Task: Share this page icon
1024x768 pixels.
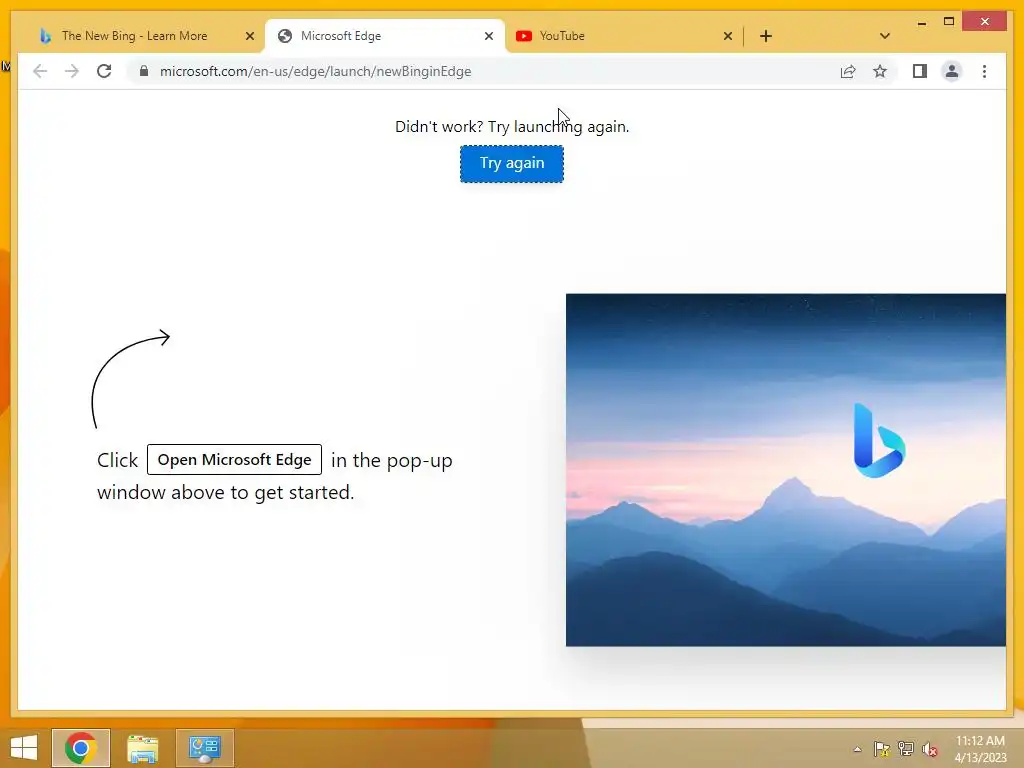Action: 848,71
